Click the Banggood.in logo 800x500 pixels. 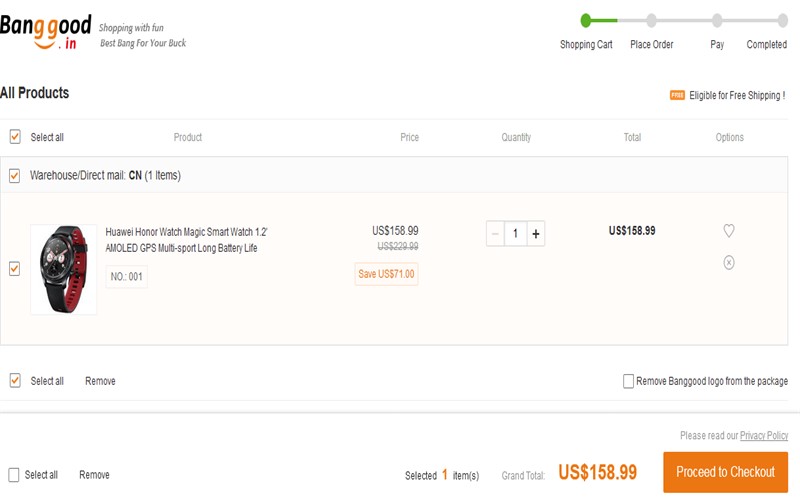[46, 31]
